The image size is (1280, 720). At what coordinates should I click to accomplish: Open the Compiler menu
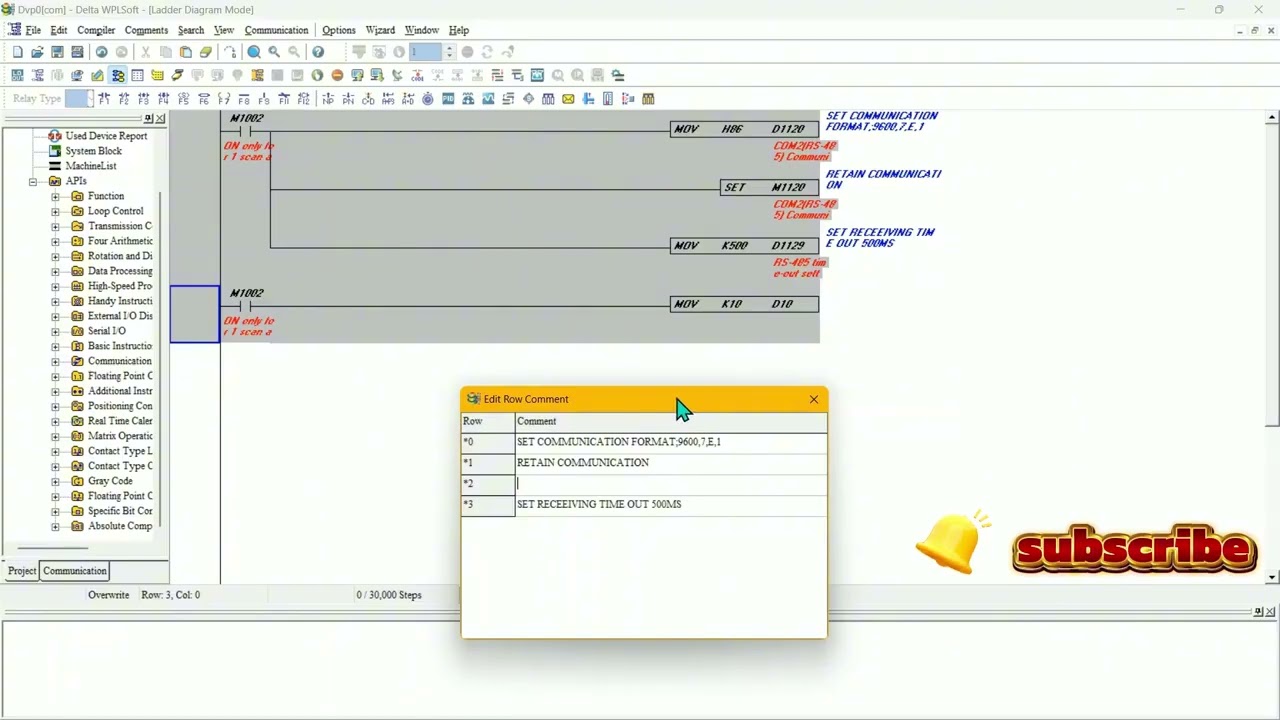tap(96, 30)
